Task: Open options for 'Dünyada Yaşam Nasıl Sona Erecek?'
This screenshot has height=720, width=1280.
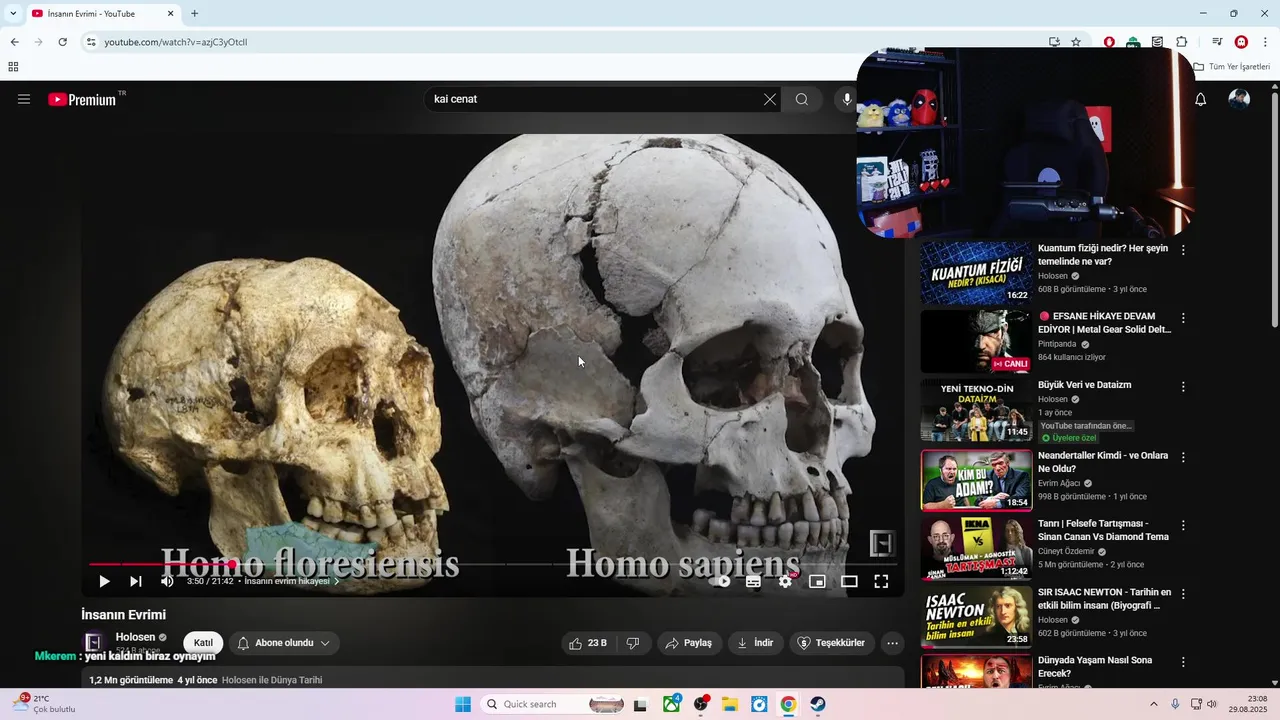Action: click(x=1183, y=662)
